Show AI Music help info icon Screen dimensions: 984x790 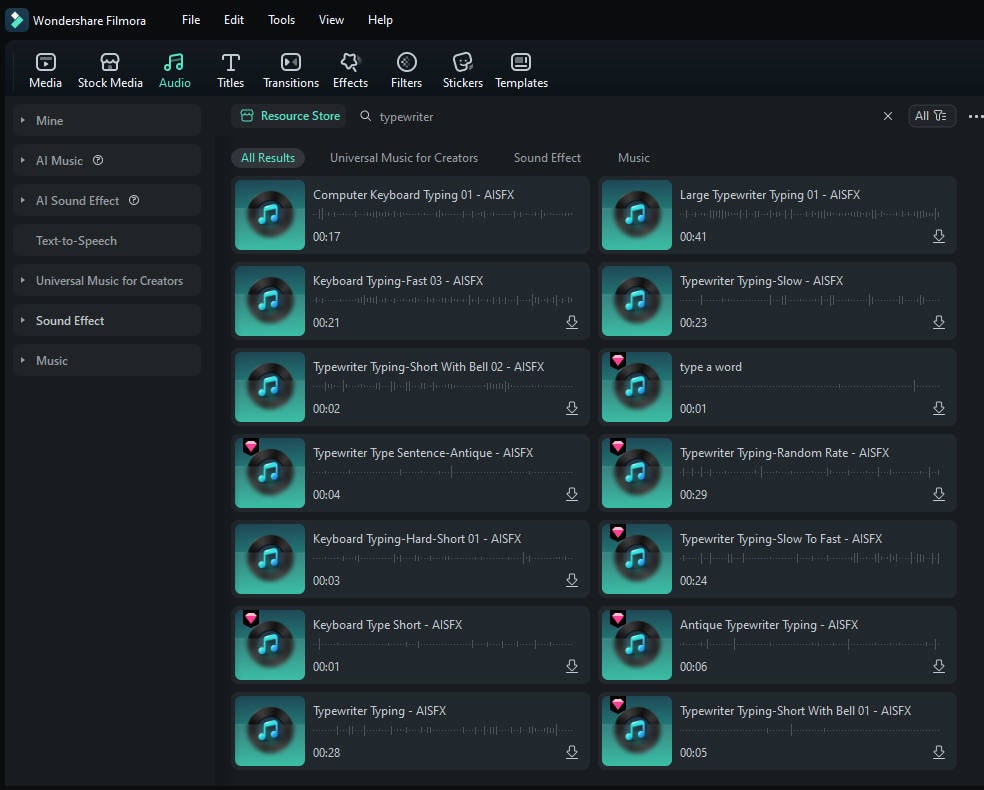tap(98, 160)
